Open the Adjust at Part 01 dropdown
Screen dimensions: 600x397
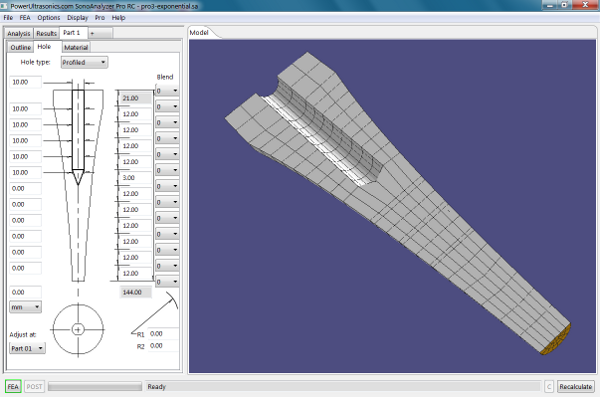click(x=27, y=348)
